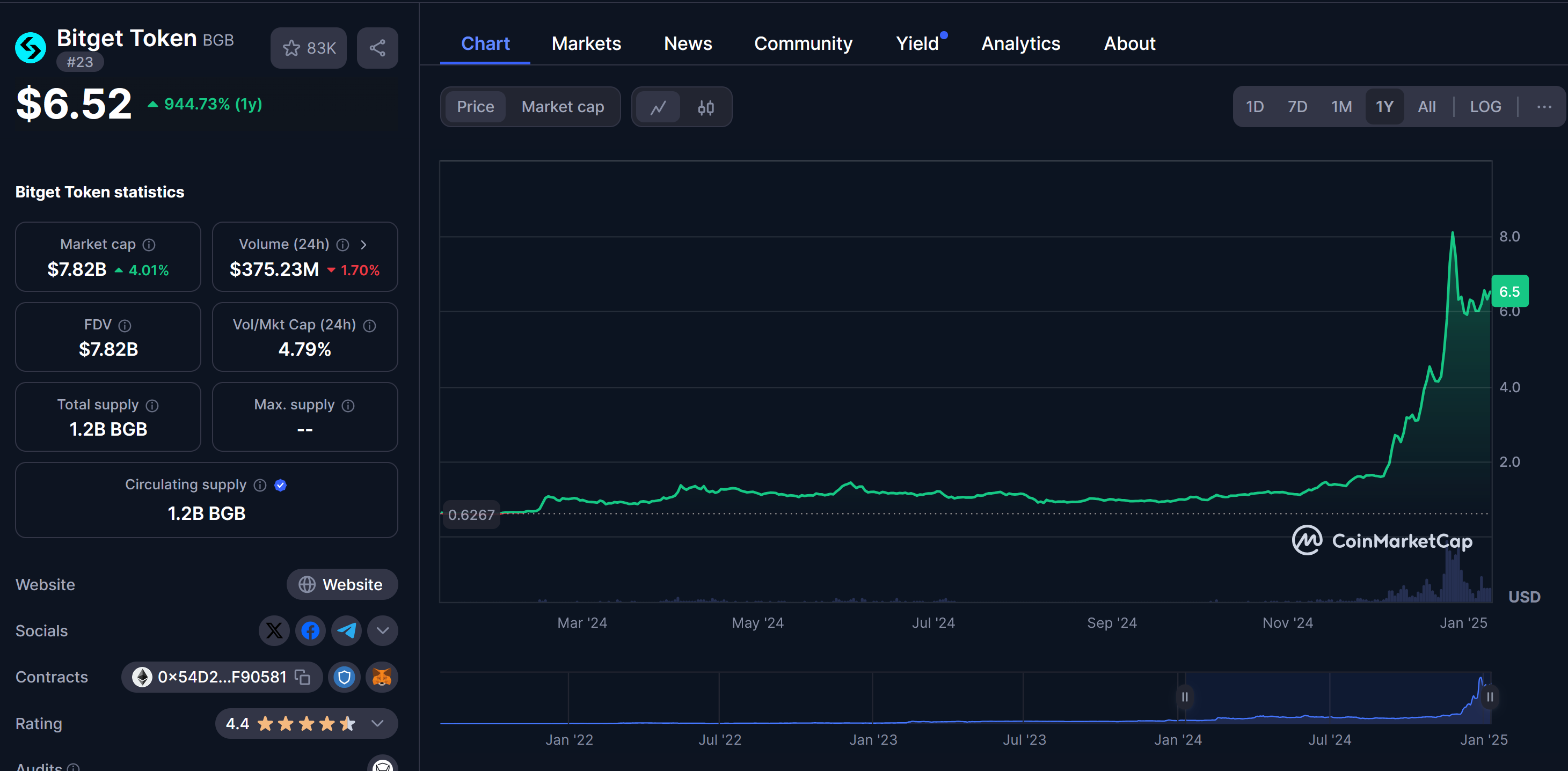Switch to the Chart tab
This screenshot has height=771, width=1568.
[x=485, y=44]
